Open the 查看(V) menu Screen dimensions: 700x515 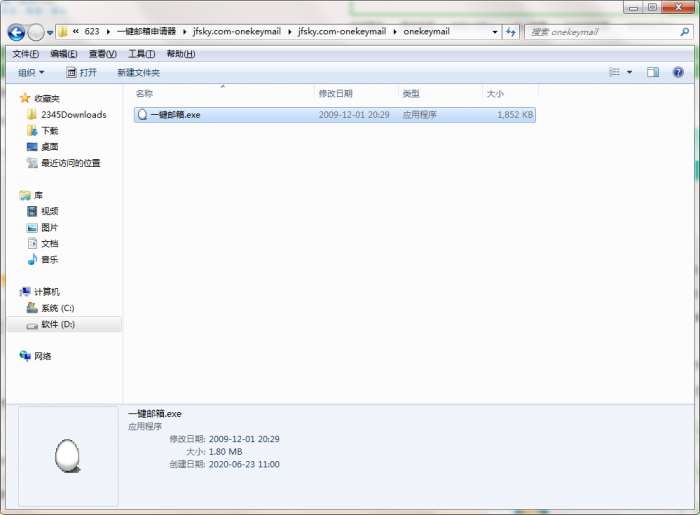tap(103, 54)
